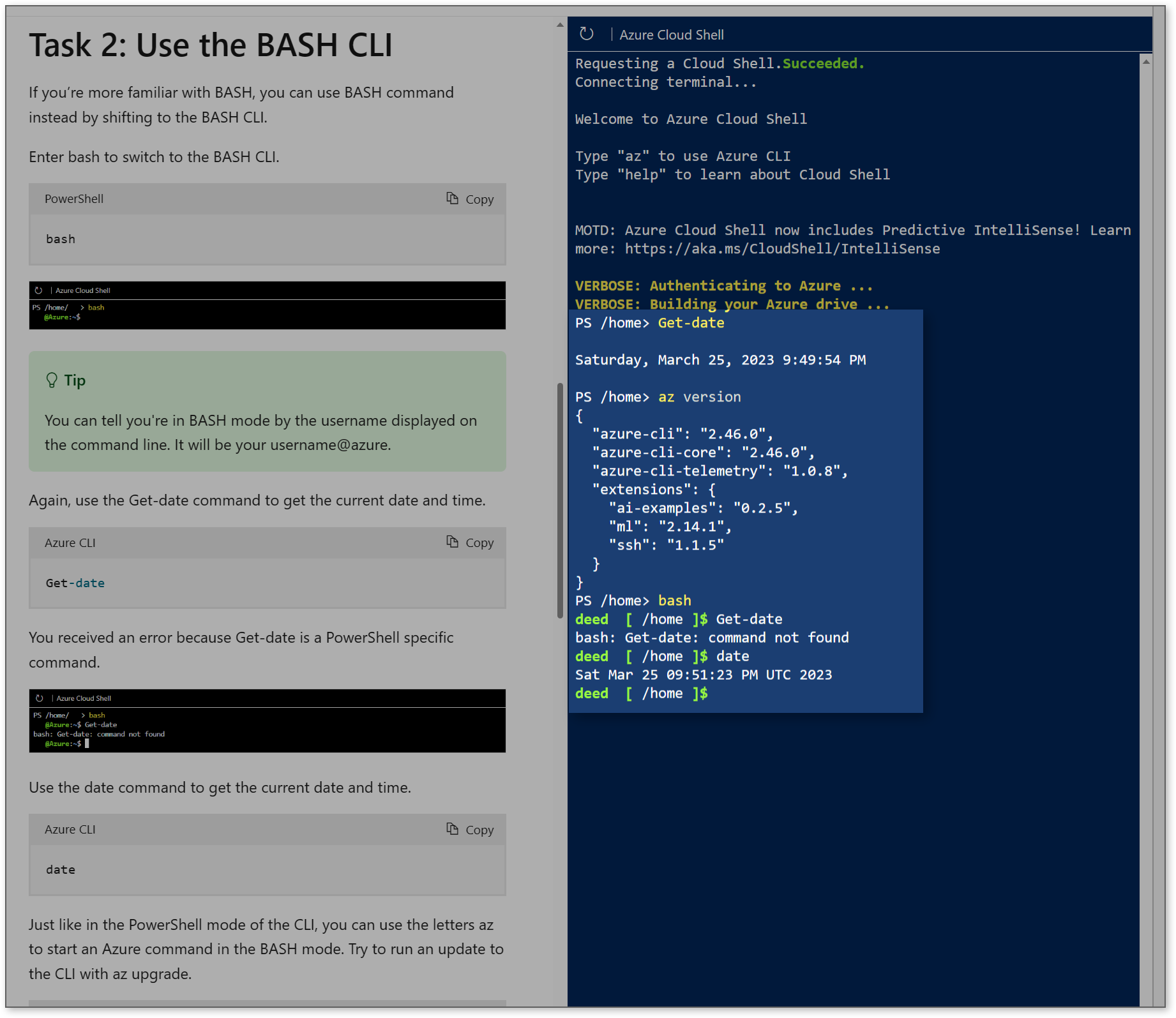Click the '"azure-cli": "2.46.0"' version line
This screenshot has width=1176, height=1018.
[x=682, y=434]
